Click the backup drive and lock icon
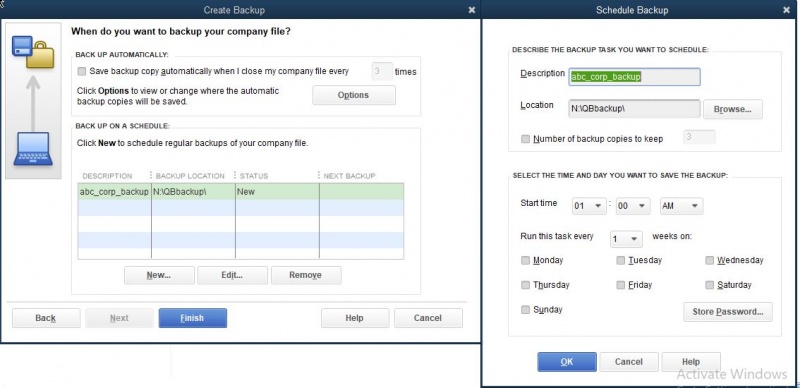The height and width of the screenshot is (388, 800). 33,52
